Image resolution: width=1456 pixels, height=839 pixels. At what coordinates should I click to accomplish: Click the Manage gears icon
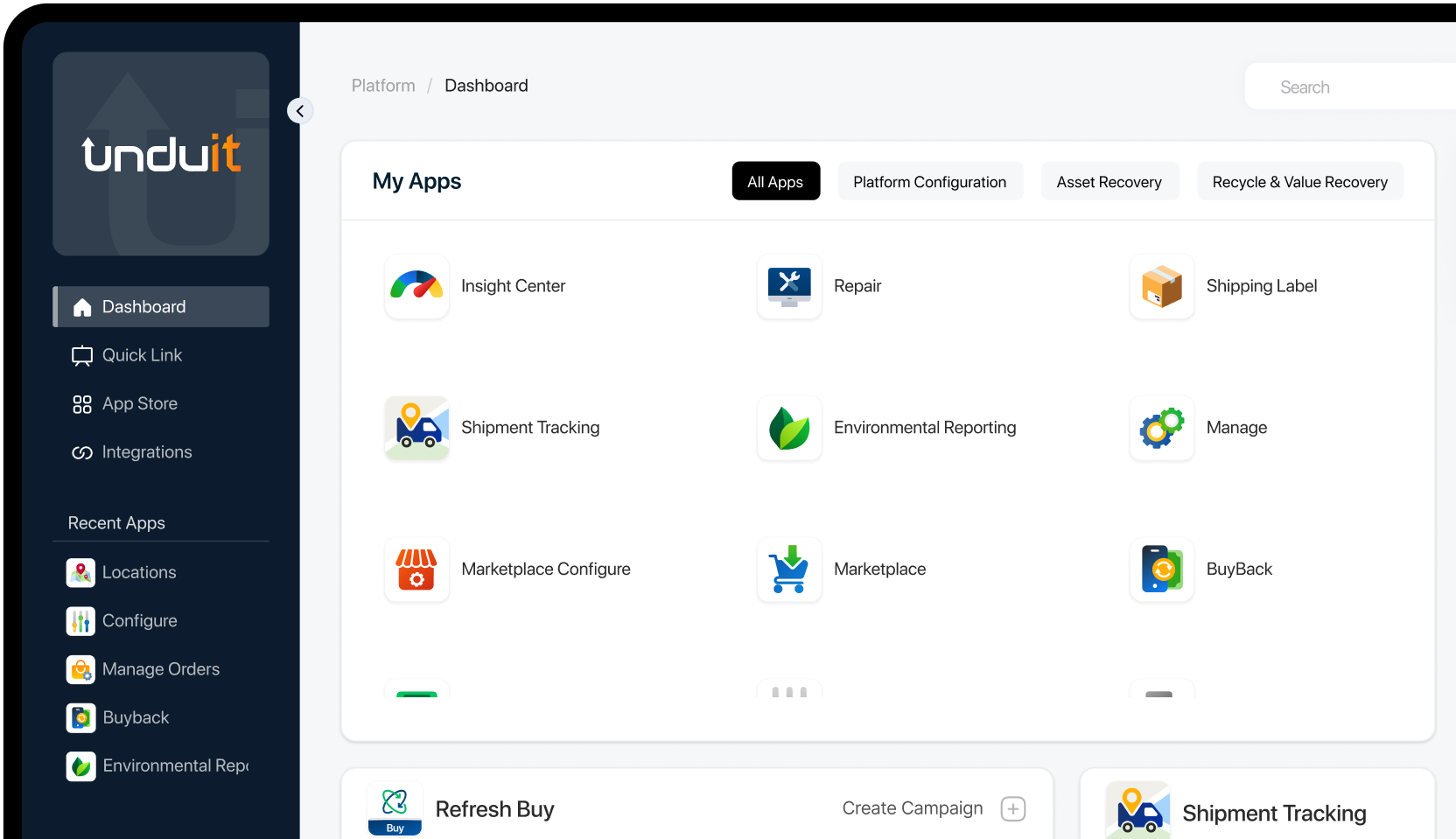pos(1162,428)
